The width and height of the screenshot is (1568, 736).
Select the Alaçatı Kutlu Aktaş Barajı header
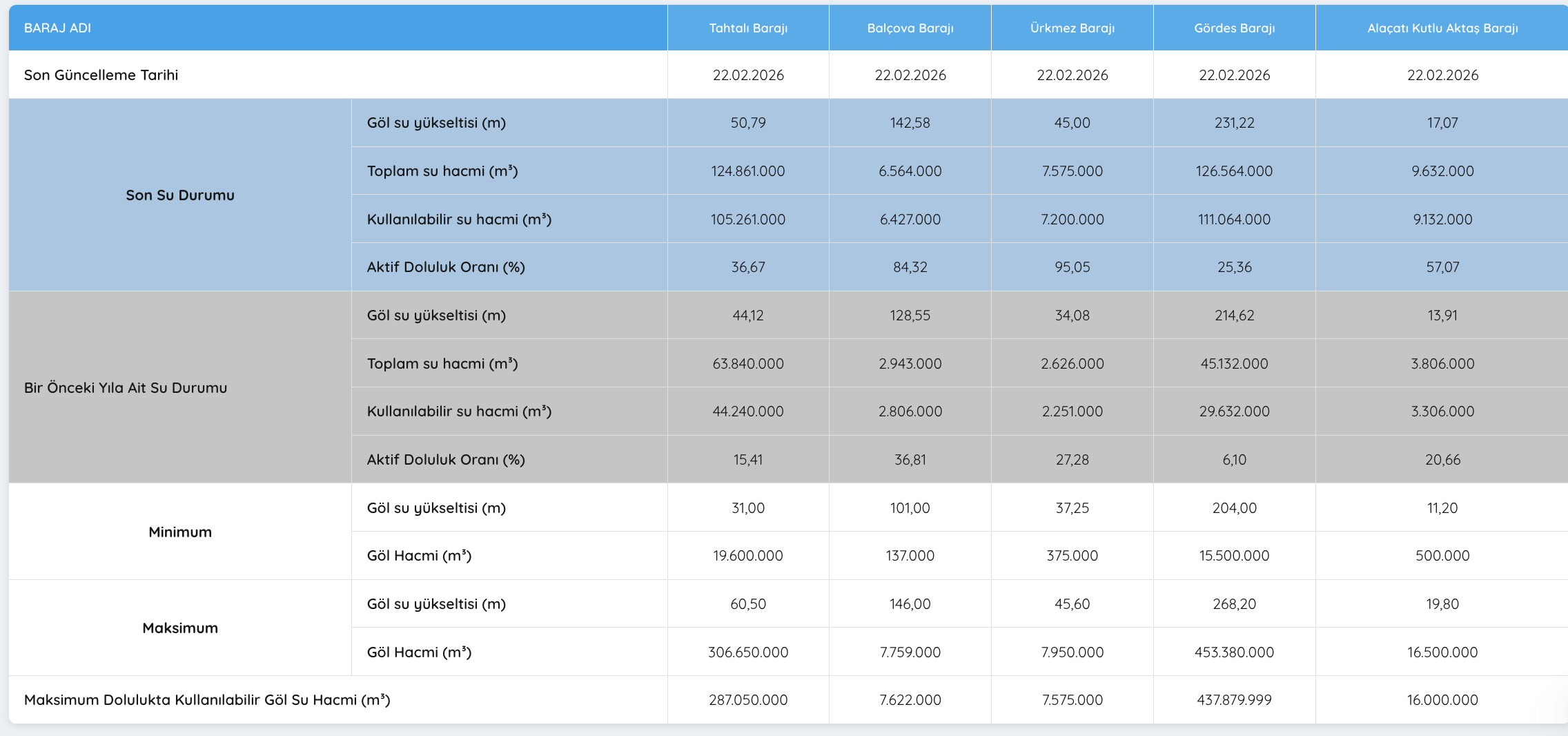pos(1442,28)
